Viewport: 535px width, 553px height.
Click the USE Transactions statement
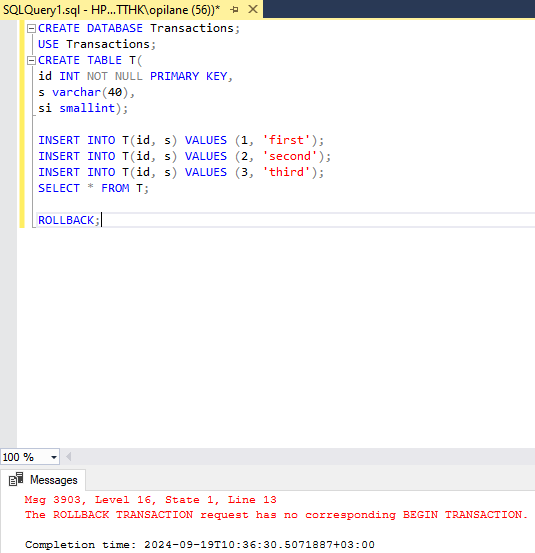97,44
